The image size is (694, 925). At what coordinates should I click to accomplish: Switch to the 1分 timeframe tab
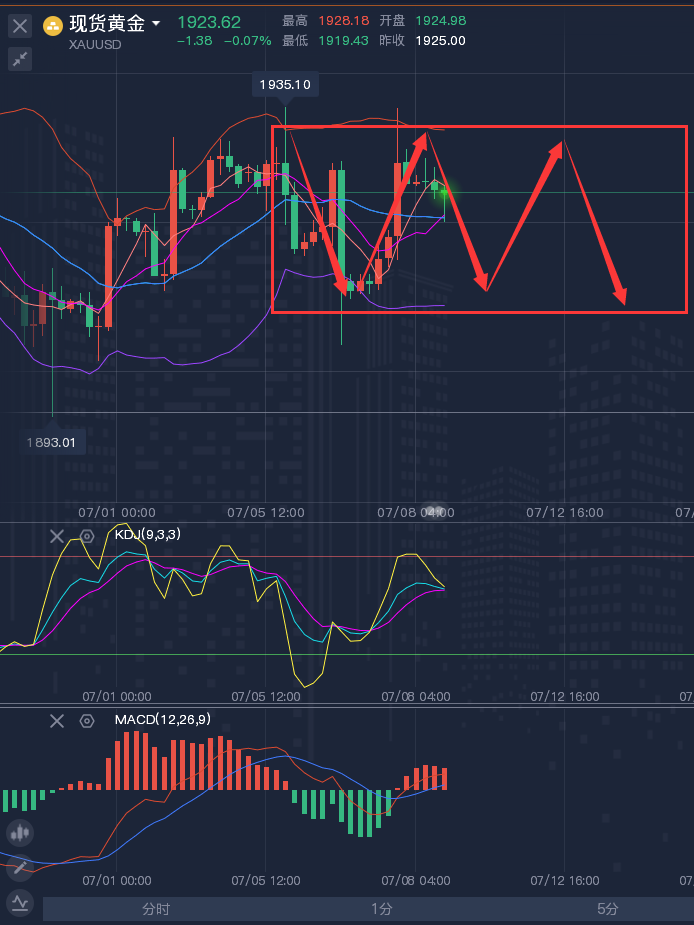click(381, 909)
